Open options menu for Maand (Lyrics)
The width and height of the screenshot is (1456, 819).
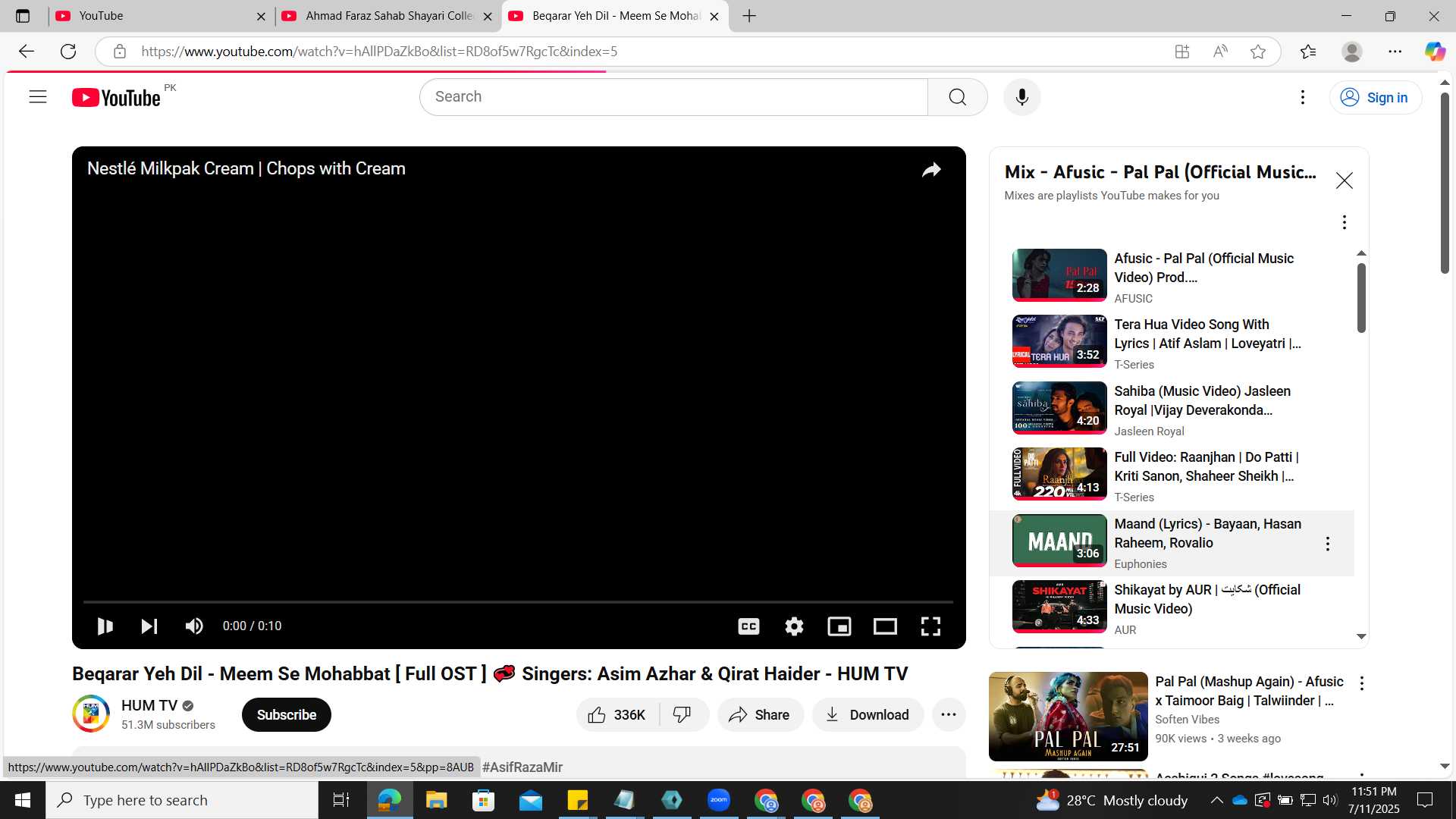coord(1327,544)
